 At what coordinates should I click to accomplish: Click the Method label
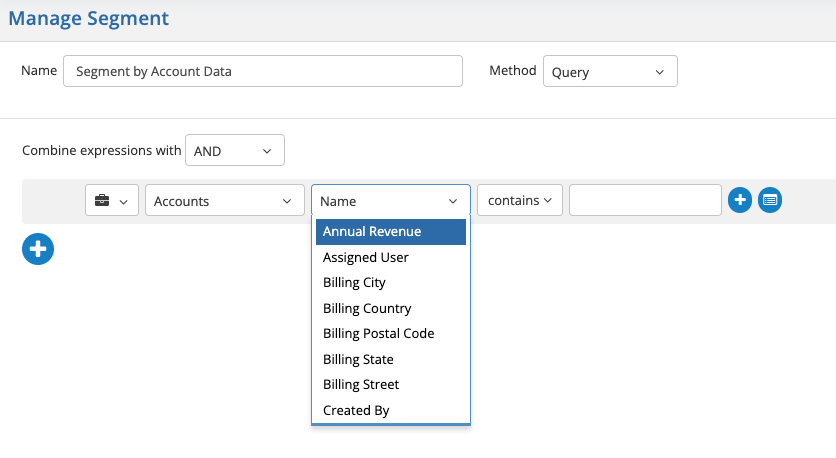tap(512, 70)
